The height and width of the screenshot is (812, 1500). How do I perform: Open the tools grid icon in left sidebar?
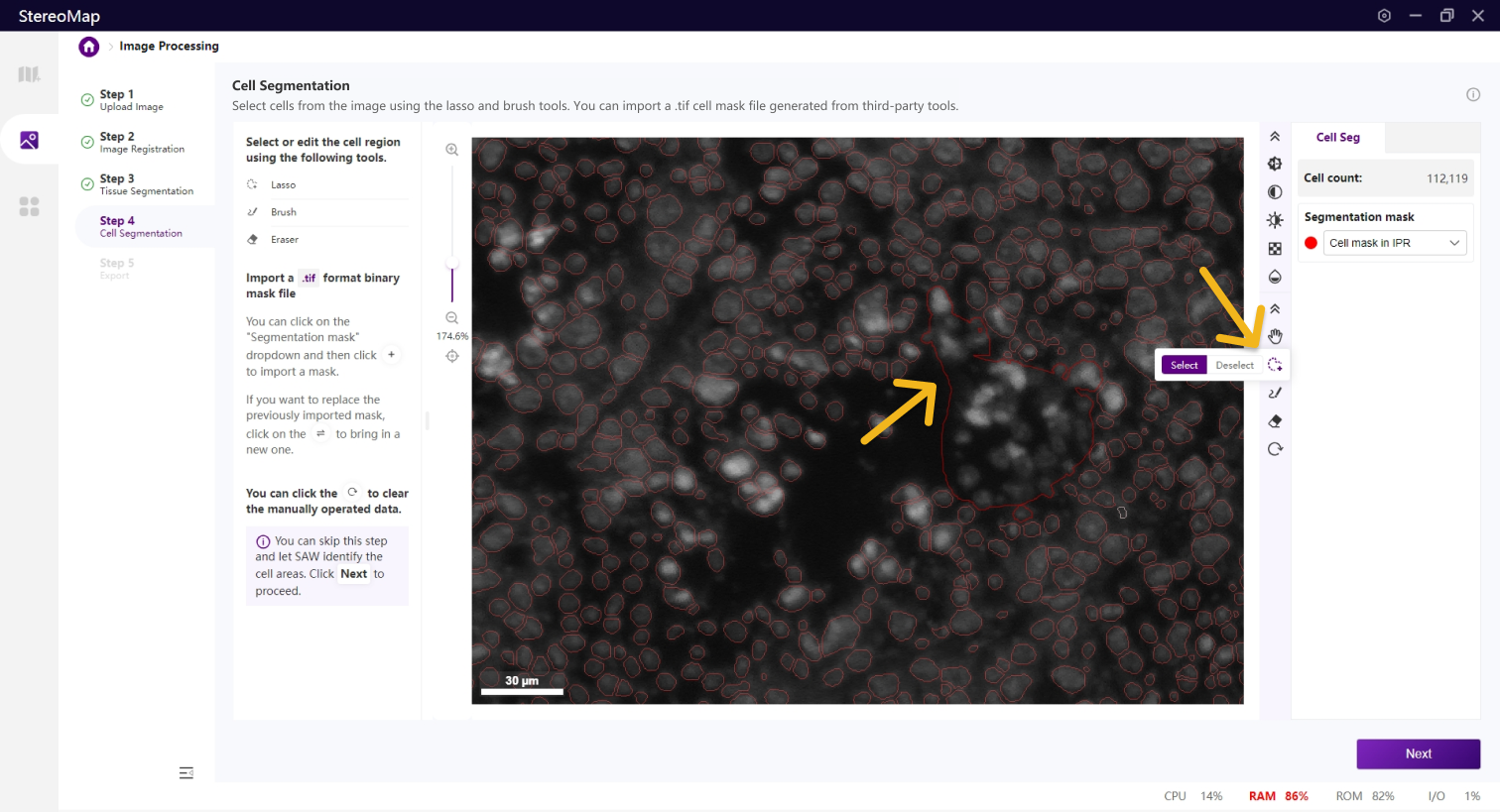pyautogui.click(x=29, y=206)
